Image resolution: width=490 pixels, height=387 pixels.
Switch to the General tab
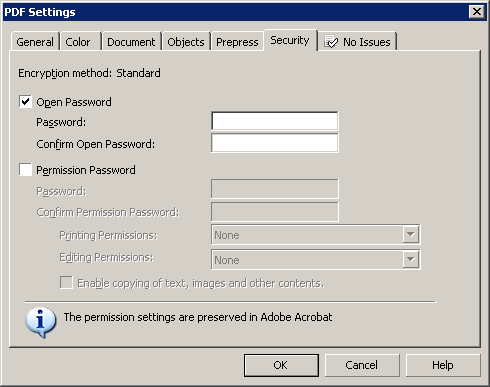coord(35,42)
